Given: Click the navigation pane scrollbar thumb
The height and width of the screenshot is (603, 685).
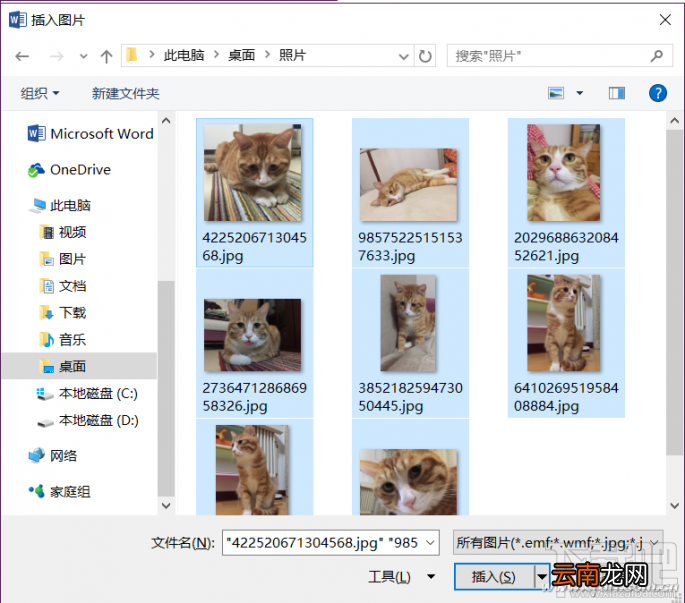Looking at the screenshot, I should [166, 388].
